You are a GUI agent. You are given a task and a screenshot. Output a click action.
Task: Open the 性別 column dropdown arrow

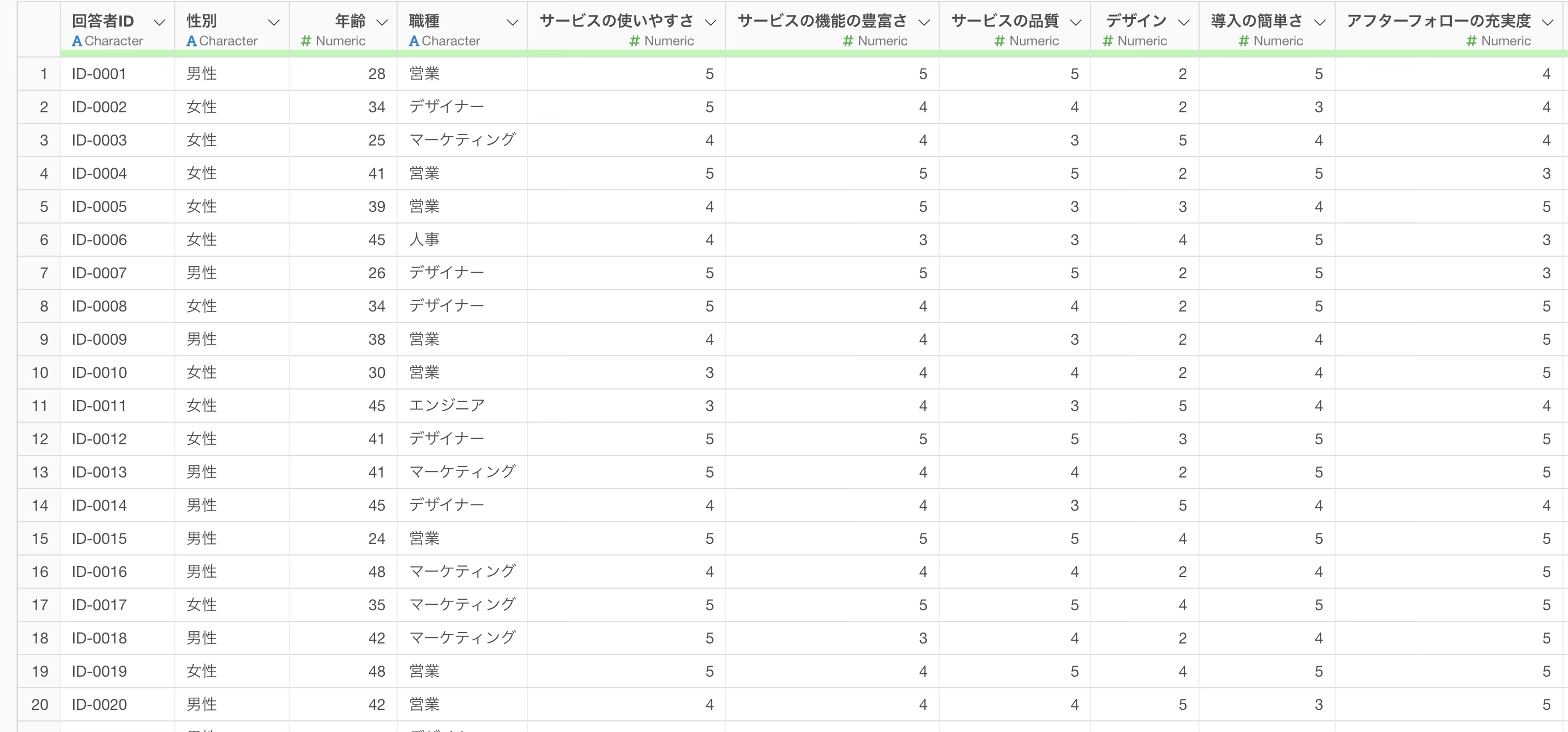tap(274, 23)
